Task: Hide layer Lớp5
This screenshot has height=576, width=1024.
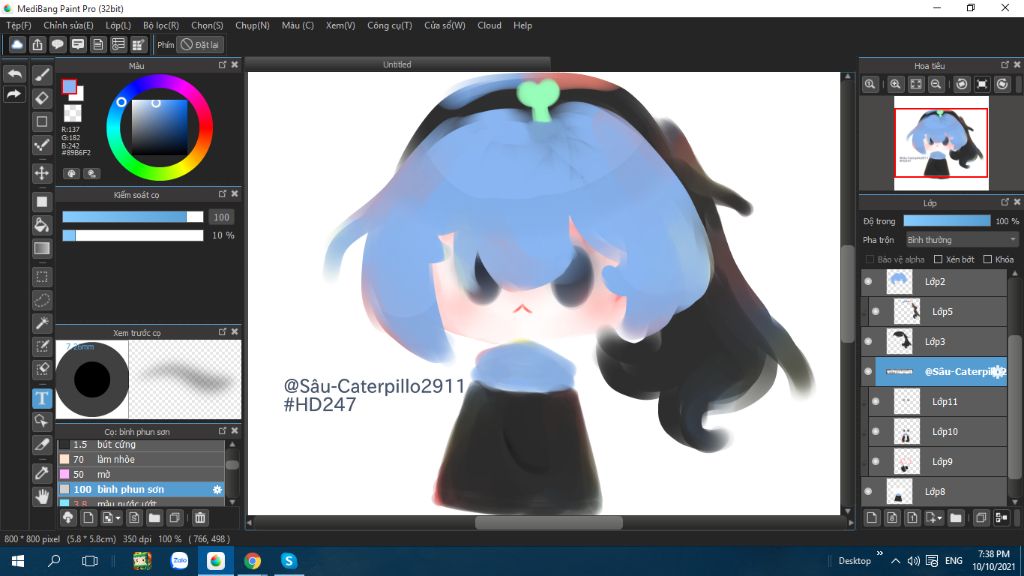Action: (876, 312)
